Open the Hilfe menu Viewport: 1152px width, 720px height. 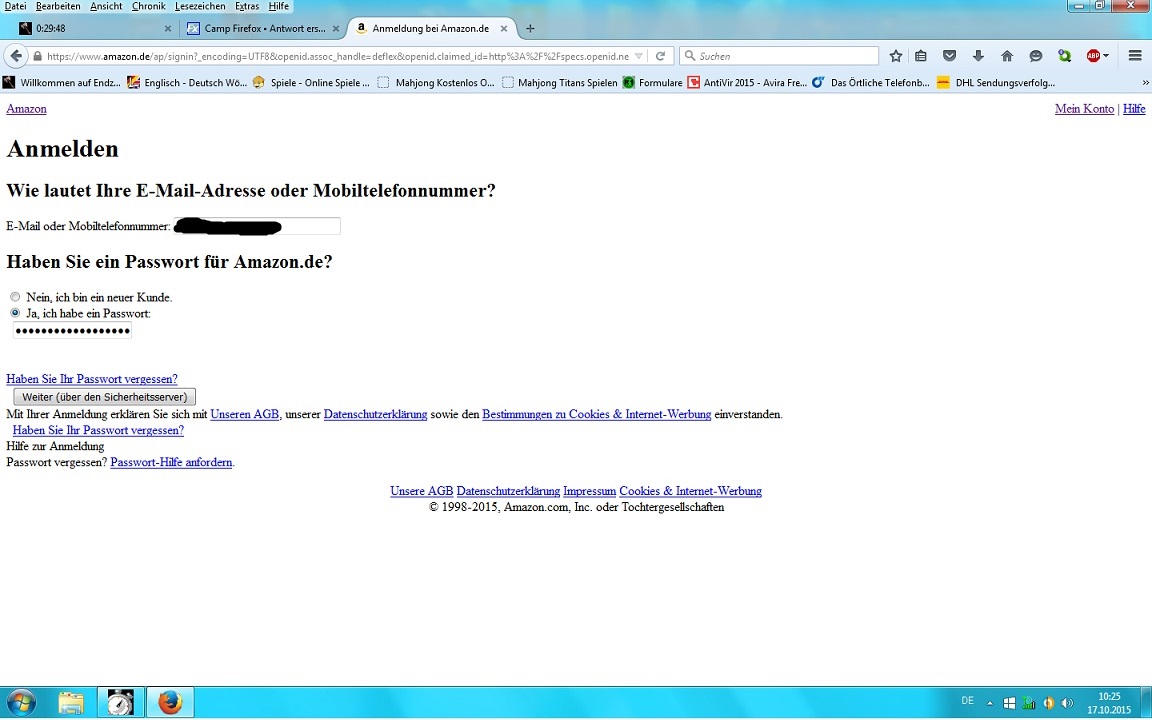point(278,6)
